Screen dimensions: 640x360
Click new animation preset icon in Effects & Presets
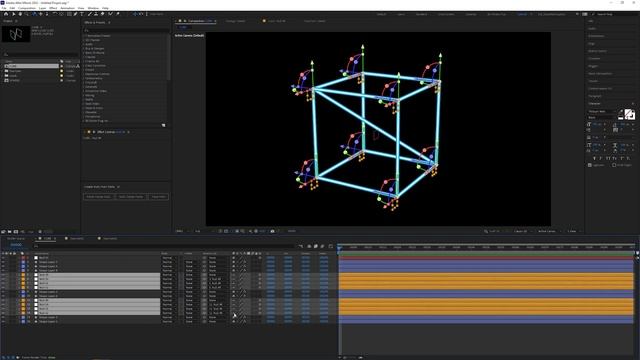pyautogui.click(x=164, y=125)
